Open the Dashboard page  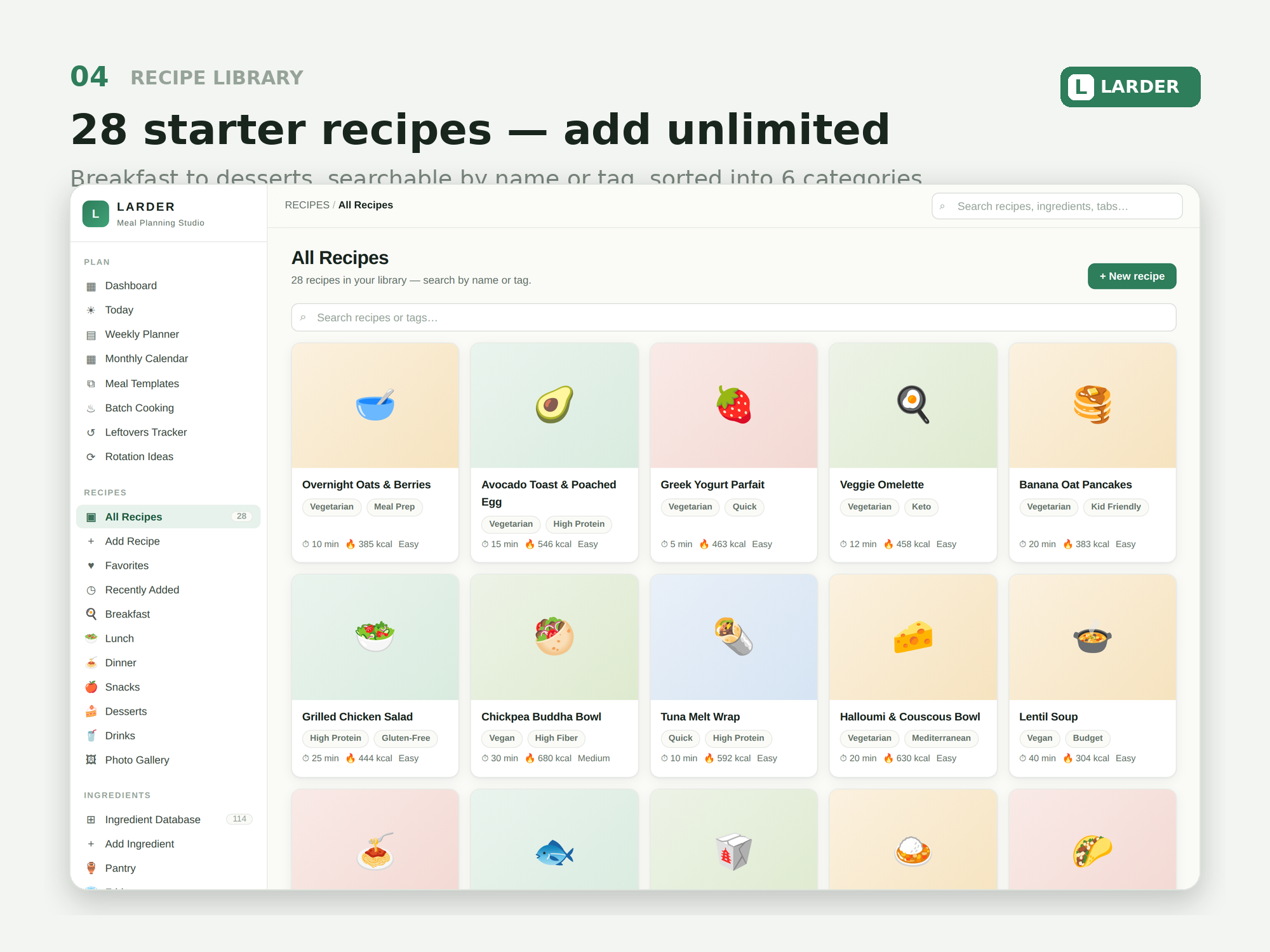[168, 286]
